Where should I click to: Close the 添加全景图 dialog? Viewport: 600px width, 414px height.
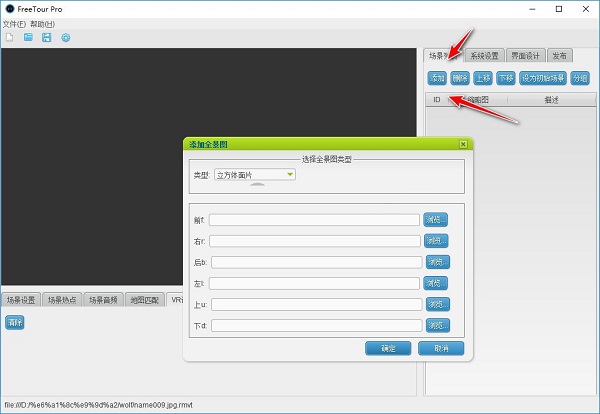(x=463, y=144)
